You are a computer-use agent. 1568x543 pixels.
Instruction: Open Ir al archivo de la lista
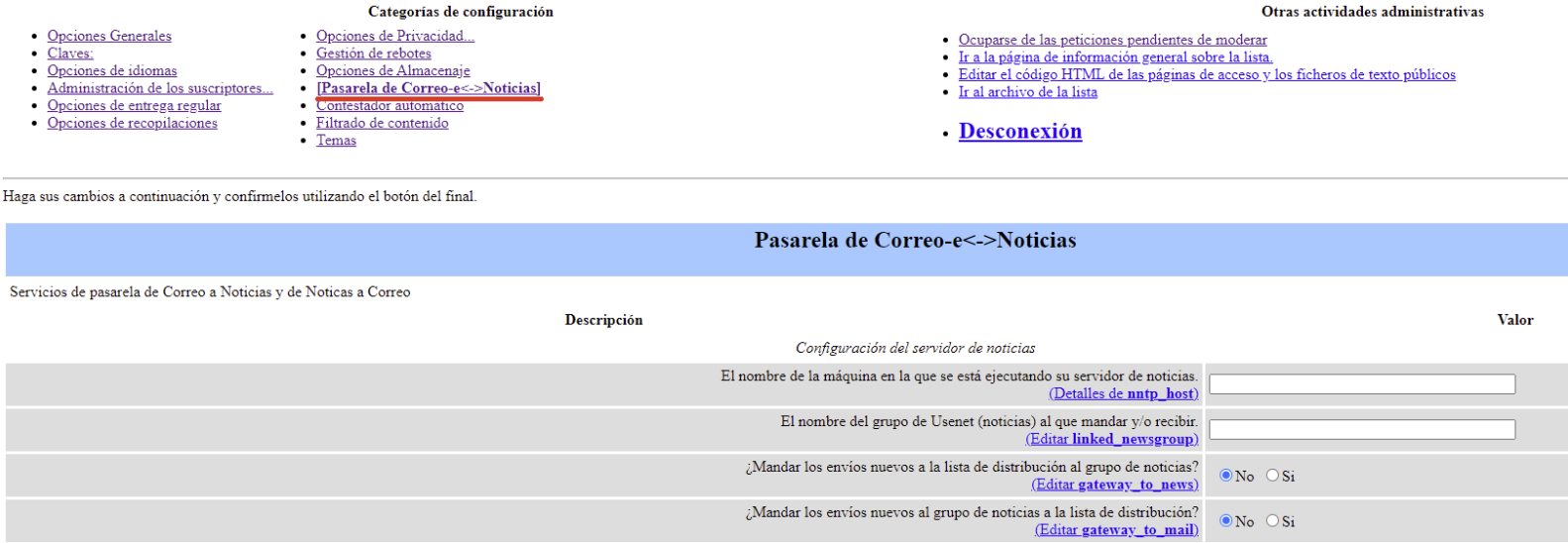coord(1027,91)
